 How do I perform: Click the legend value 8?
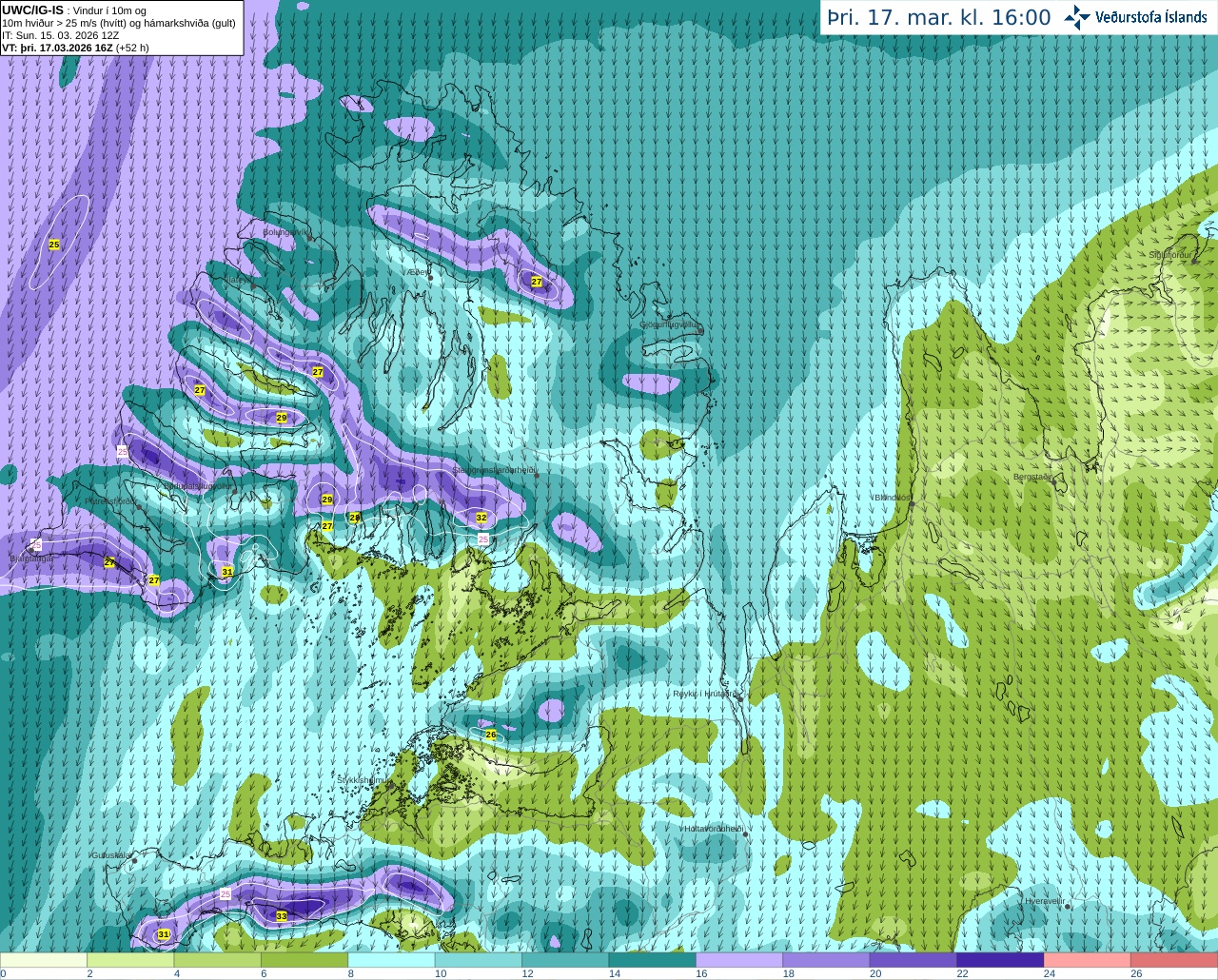351,973
